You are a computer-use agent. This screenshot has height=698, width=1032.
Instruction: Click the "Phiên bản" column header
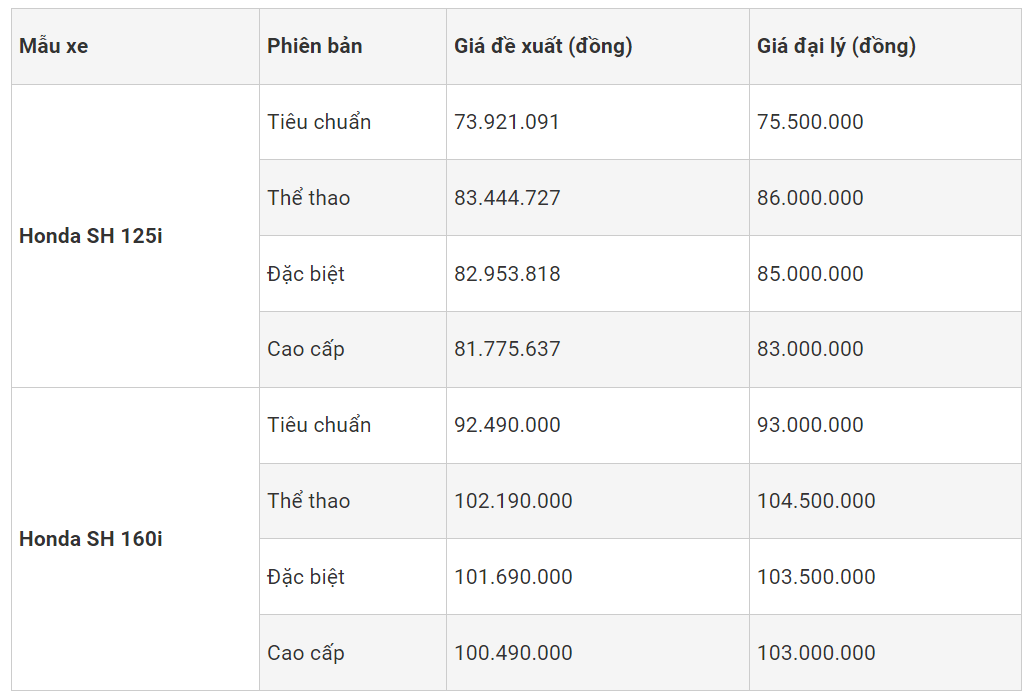[315, 46]
